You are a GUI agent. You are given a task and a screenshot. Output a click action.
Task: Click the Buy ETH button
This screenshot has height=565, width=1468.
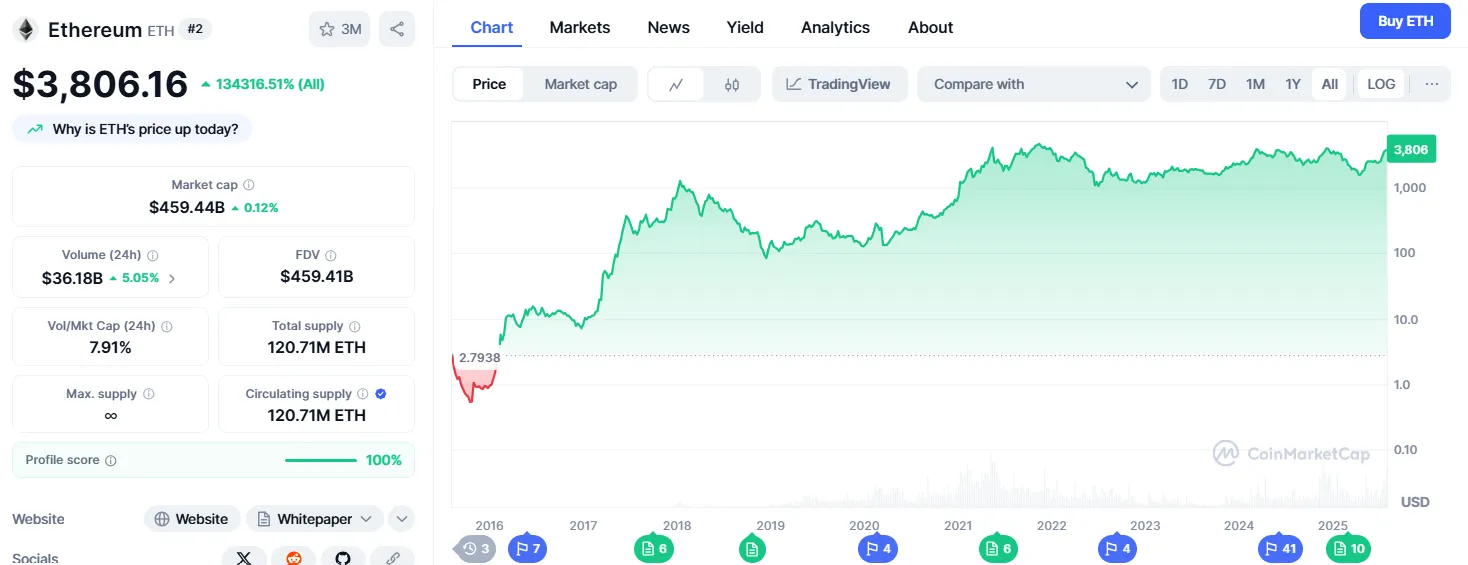tap(1405, 21)
